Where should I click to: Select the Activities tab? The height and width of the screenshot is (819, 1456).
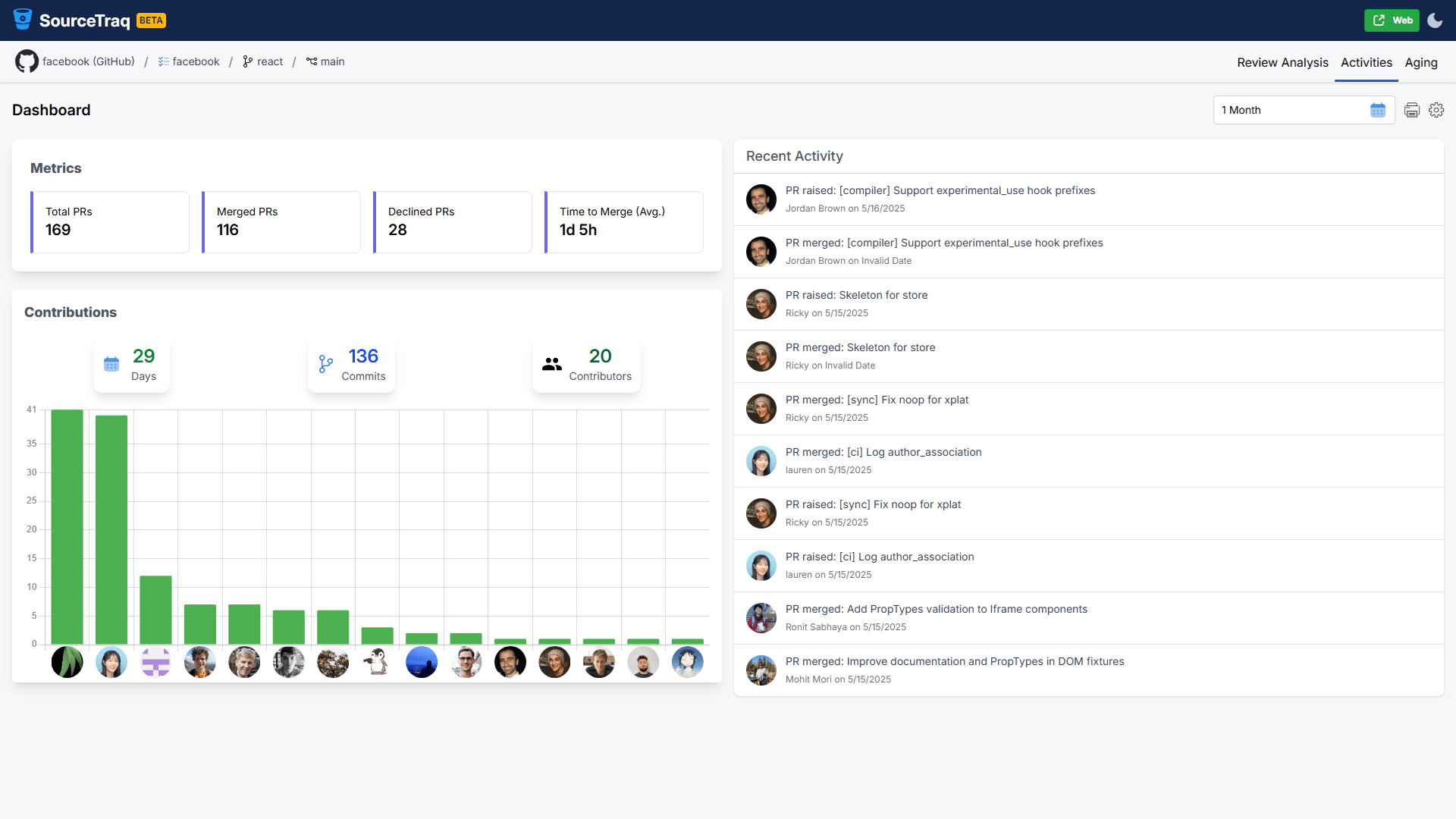click(x=1366, y=63)
